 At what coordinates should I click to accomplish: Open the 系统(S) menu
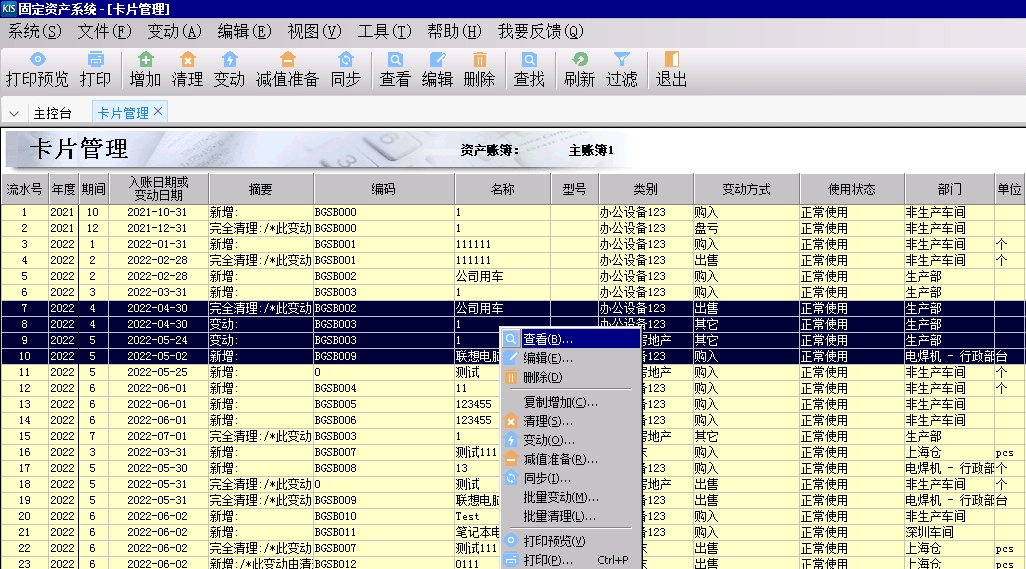tap(35, 31)
